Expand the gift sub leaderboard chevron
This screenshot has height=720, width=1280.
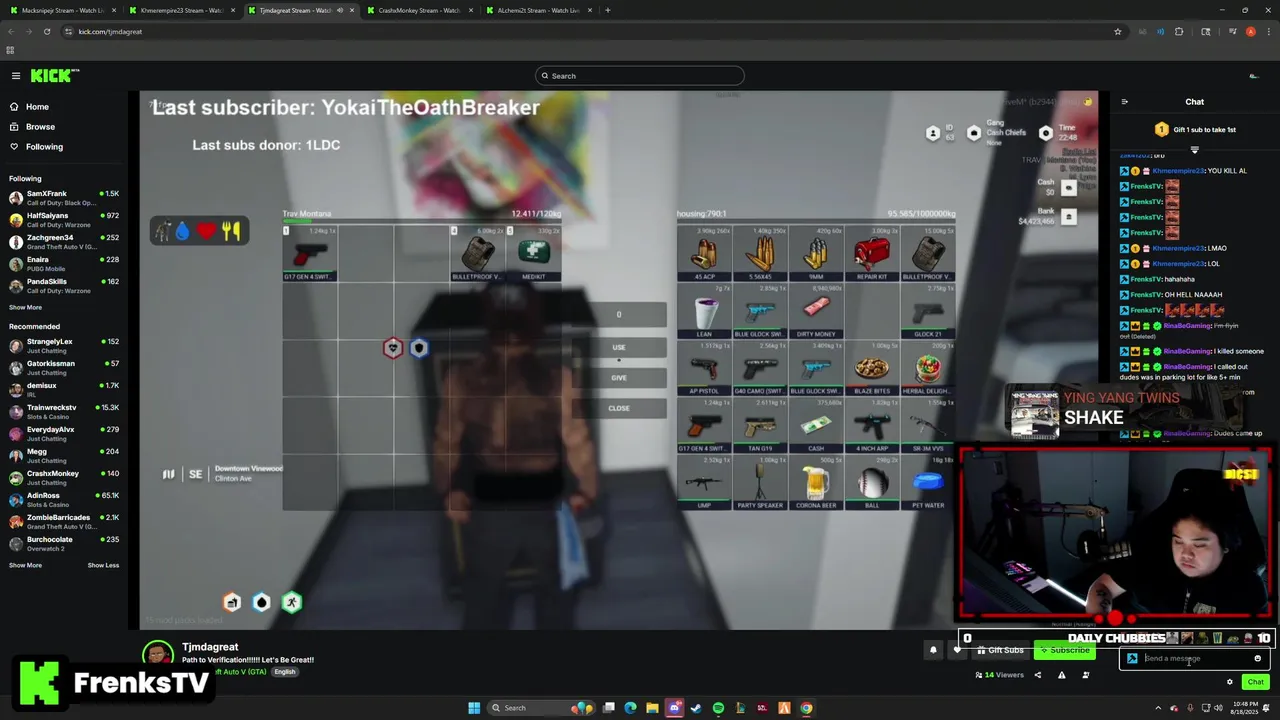1194,149
